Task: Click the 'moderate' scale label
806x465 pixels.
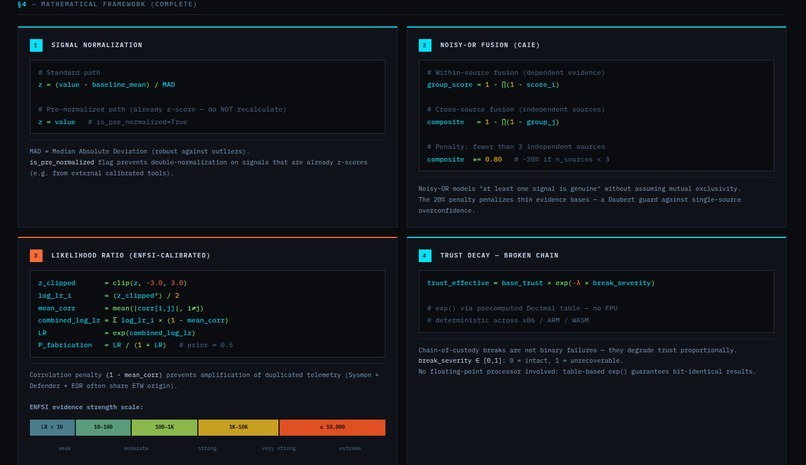Action: coord(136,449)
